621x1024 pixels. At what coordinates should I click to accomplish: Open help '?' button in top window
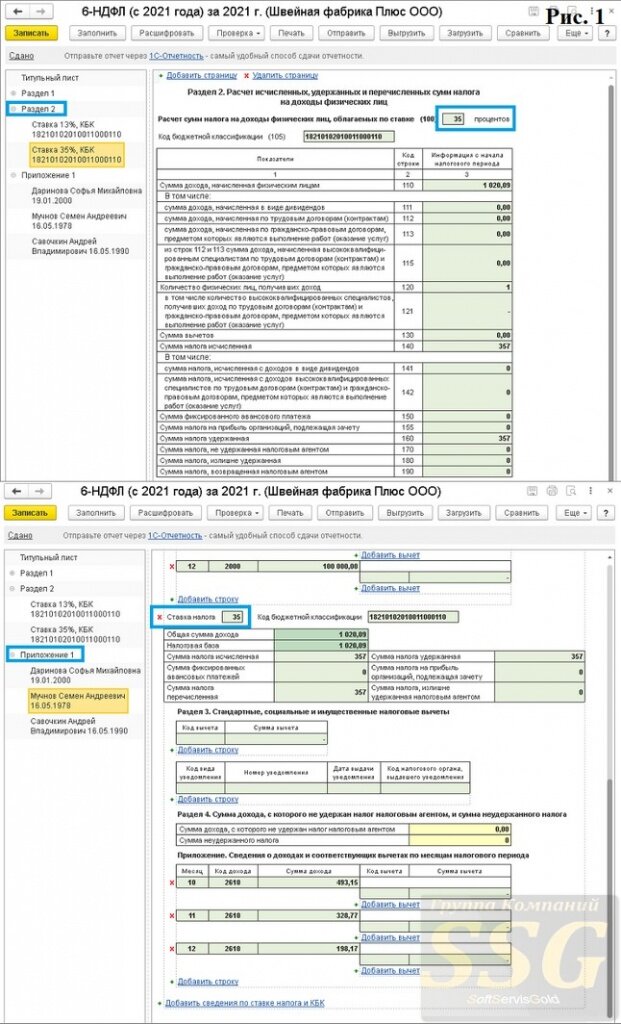click(606, 33)
